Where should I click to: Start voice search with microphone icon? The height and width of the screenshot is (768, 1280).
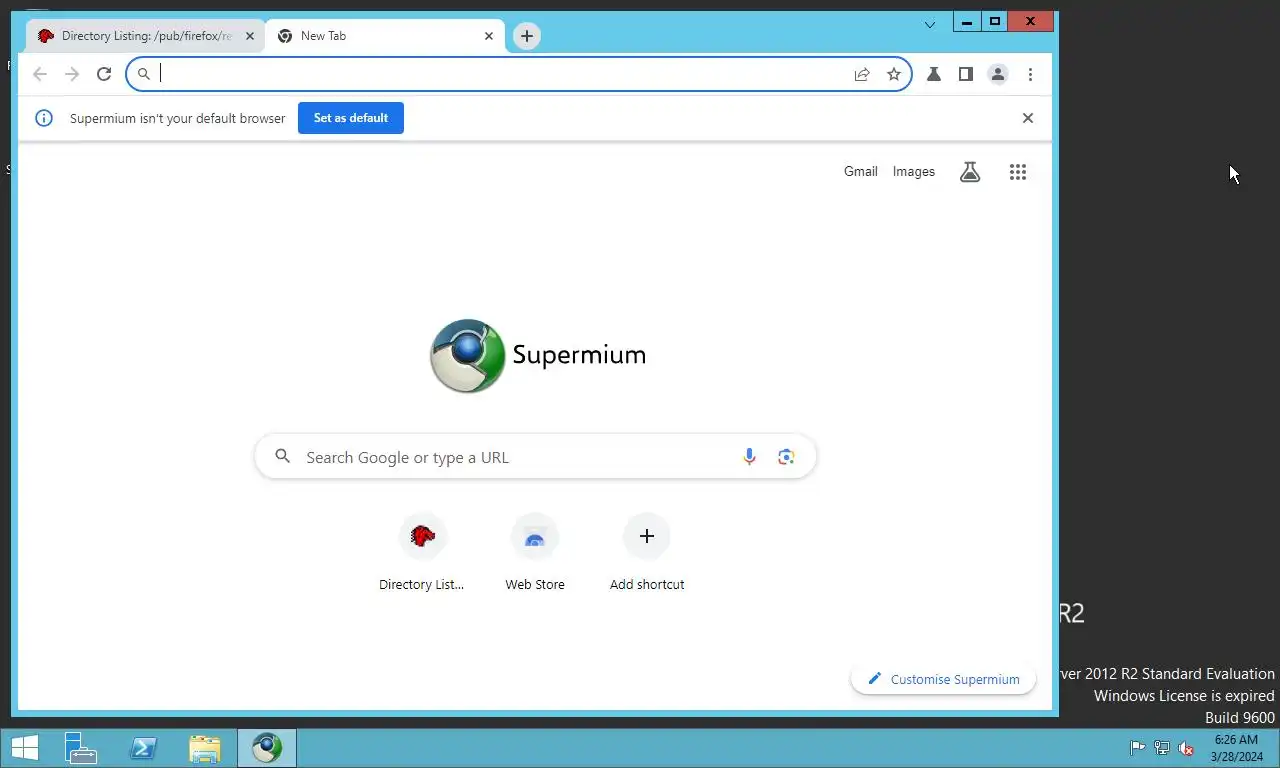click(x=749, y=457)
